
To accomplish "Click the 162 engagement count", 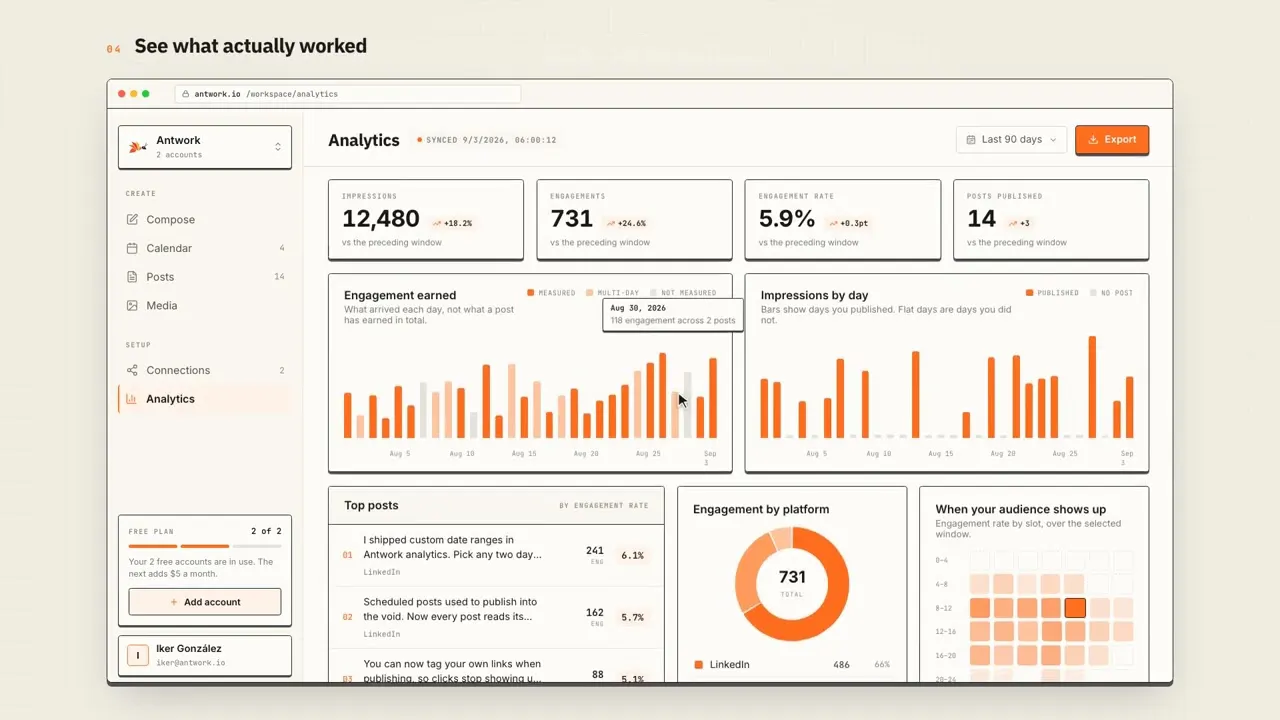I will tap(595, 613).
